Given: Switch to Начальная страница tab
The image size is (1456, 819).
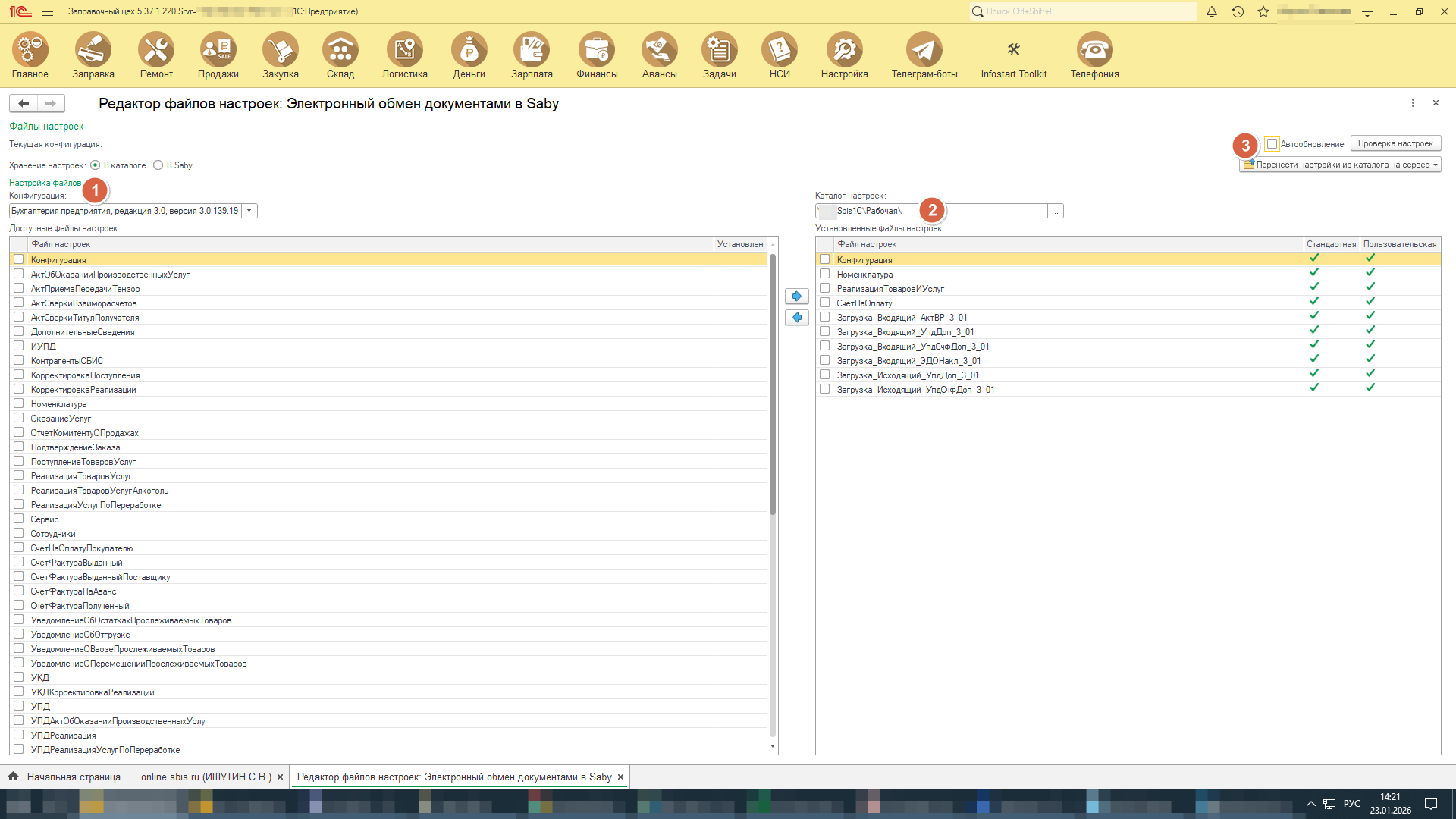Looking at the screenshot, I should (73, 777).
